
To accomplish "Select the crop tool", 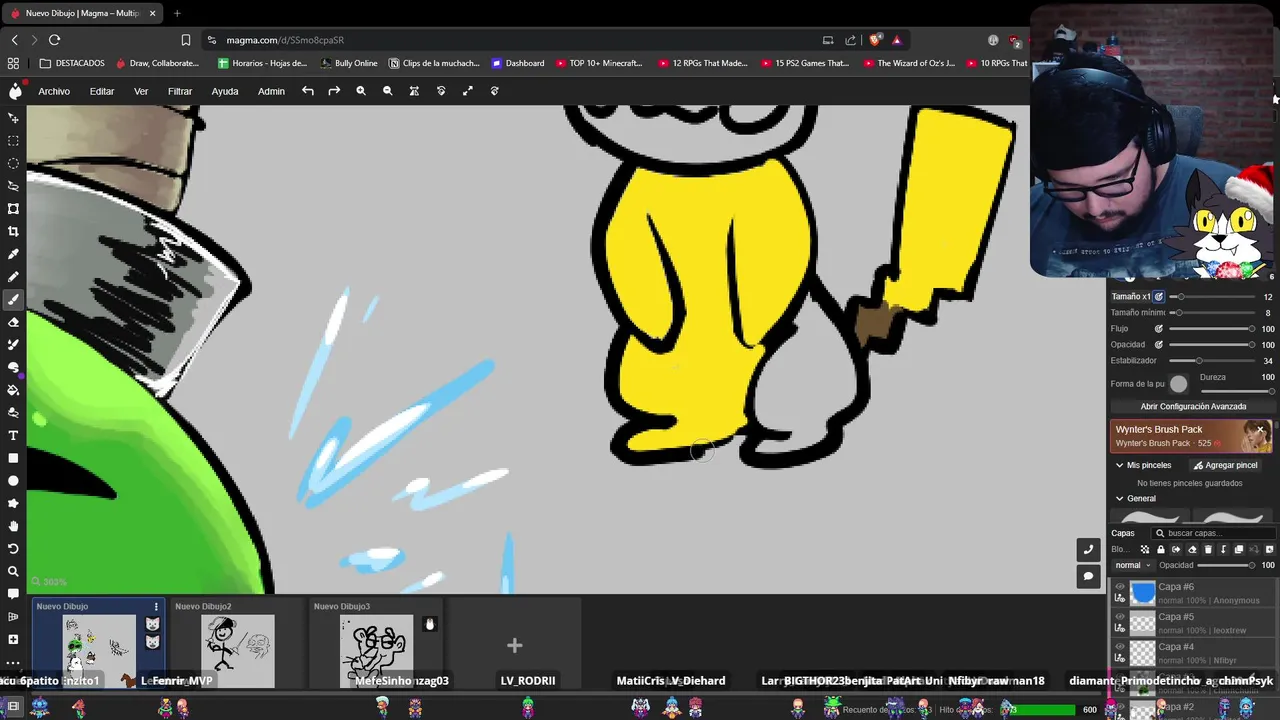I will click(13, 231).
